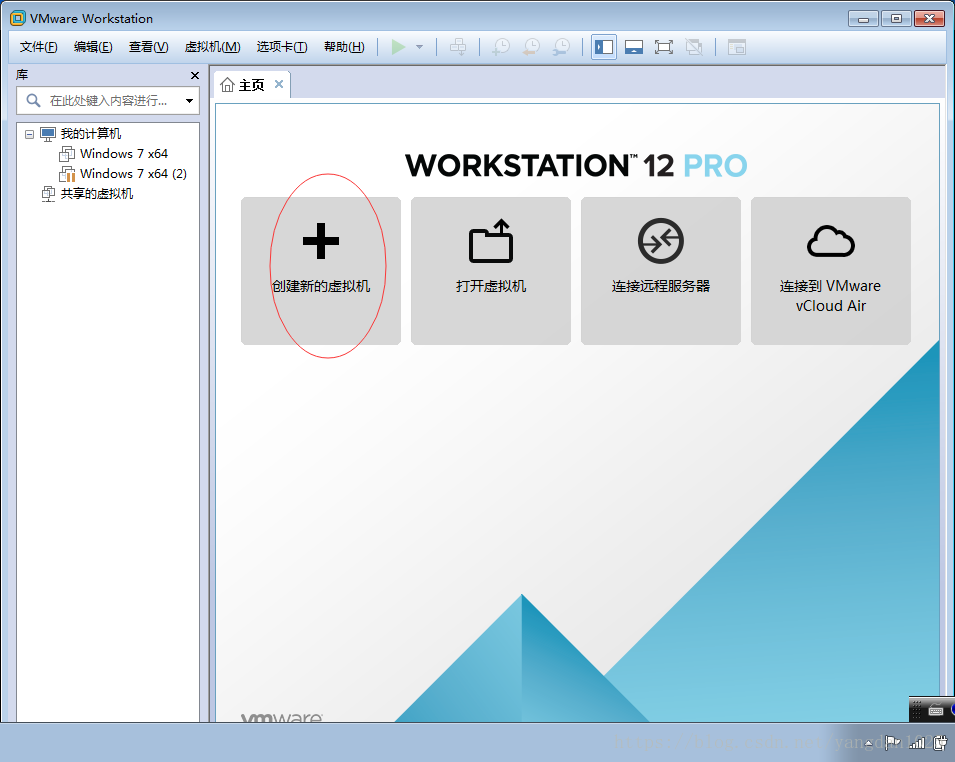Click the library search input field
The height and width of the screenshot is (762, 955).
click(108, 101)
